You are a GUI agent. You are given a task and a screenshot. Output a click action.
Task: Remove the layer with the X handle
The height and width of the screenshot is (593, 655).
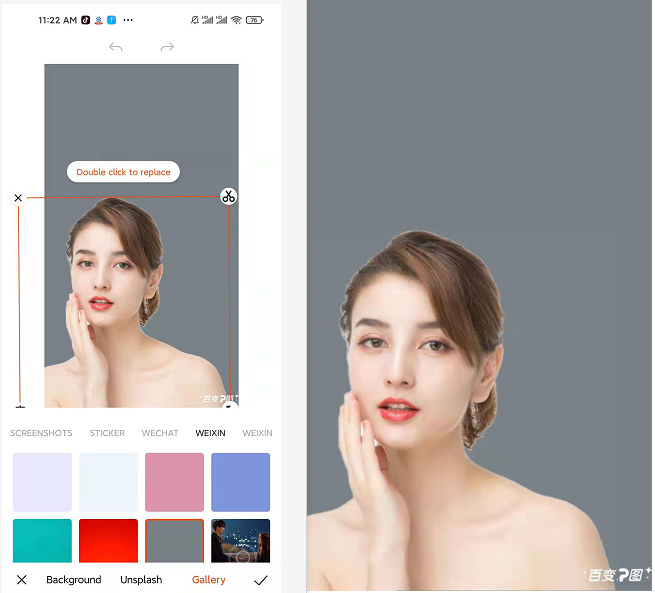pyautogui.click(x=18, y=198)
